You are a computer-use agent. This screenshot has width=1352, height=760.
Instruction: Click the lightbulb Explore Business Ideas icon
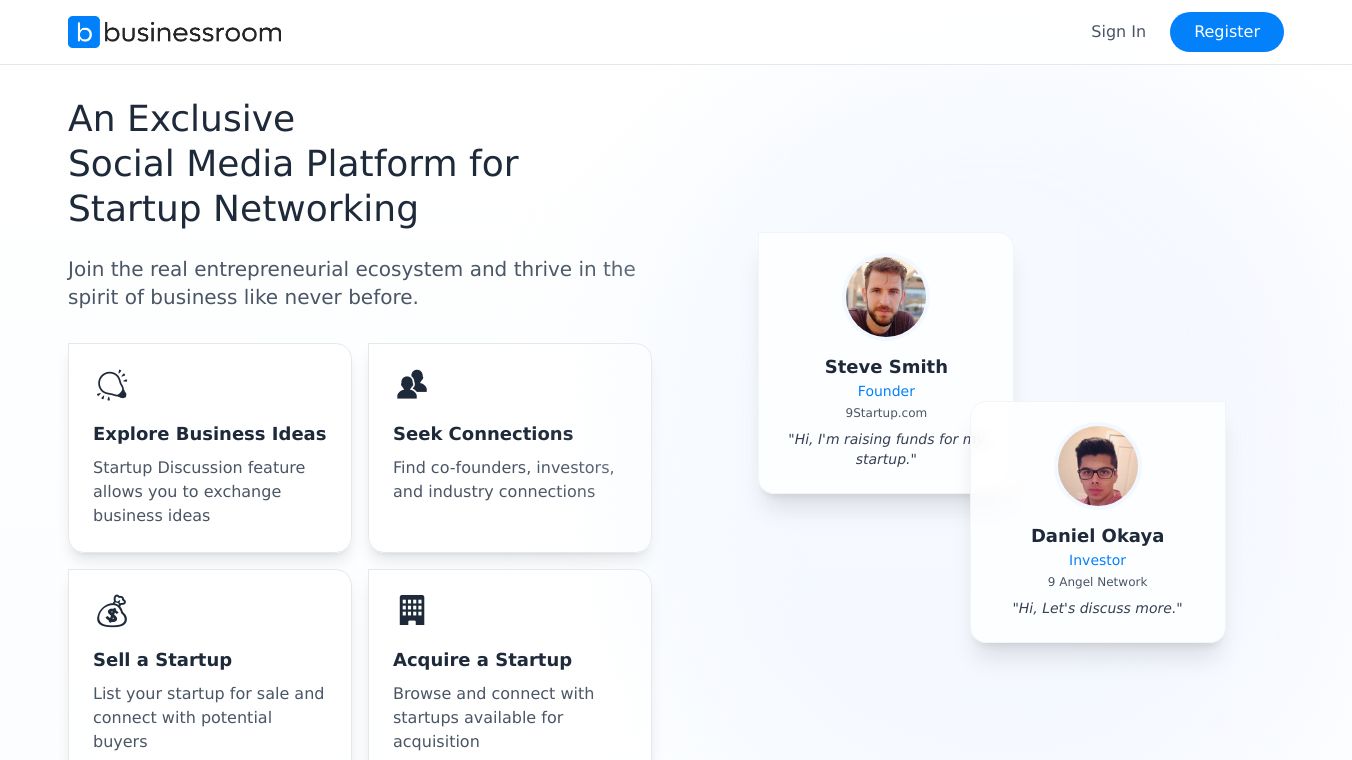click(112, 385)
